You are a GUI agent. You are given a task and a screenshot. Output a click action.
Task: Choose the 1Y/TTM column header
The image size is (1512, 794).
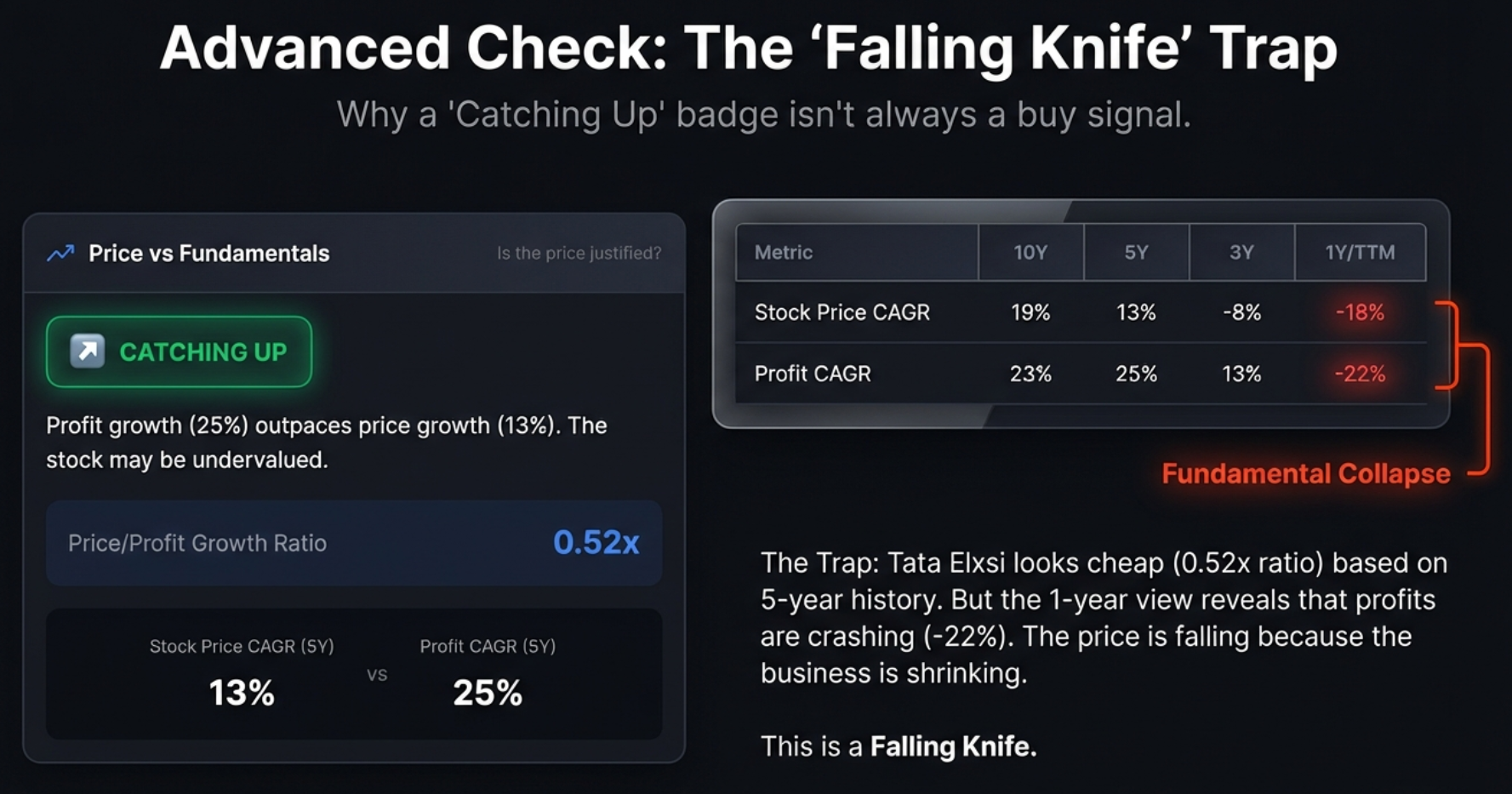[1360, 253]
